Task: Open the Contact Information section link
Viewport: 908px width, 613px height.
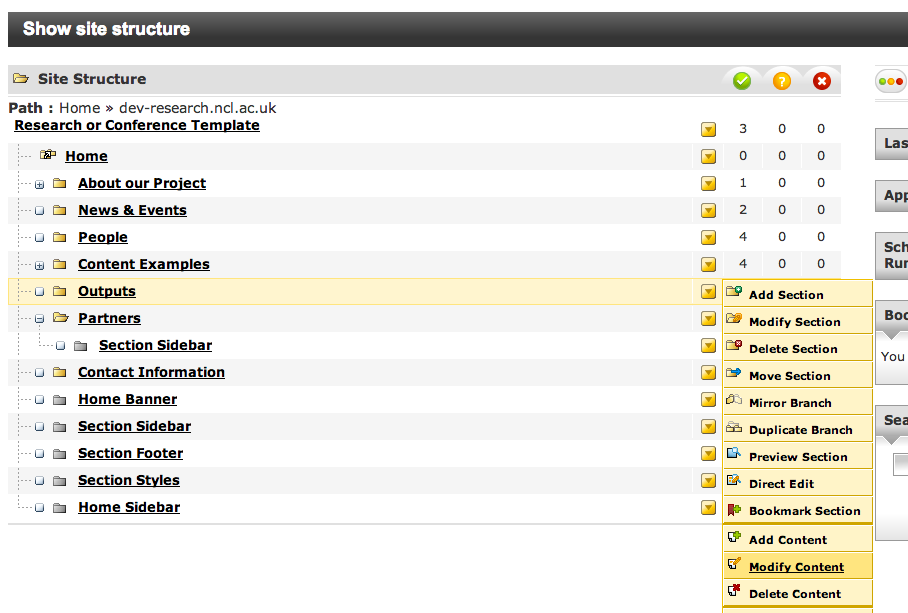Action: pos(151,372)
